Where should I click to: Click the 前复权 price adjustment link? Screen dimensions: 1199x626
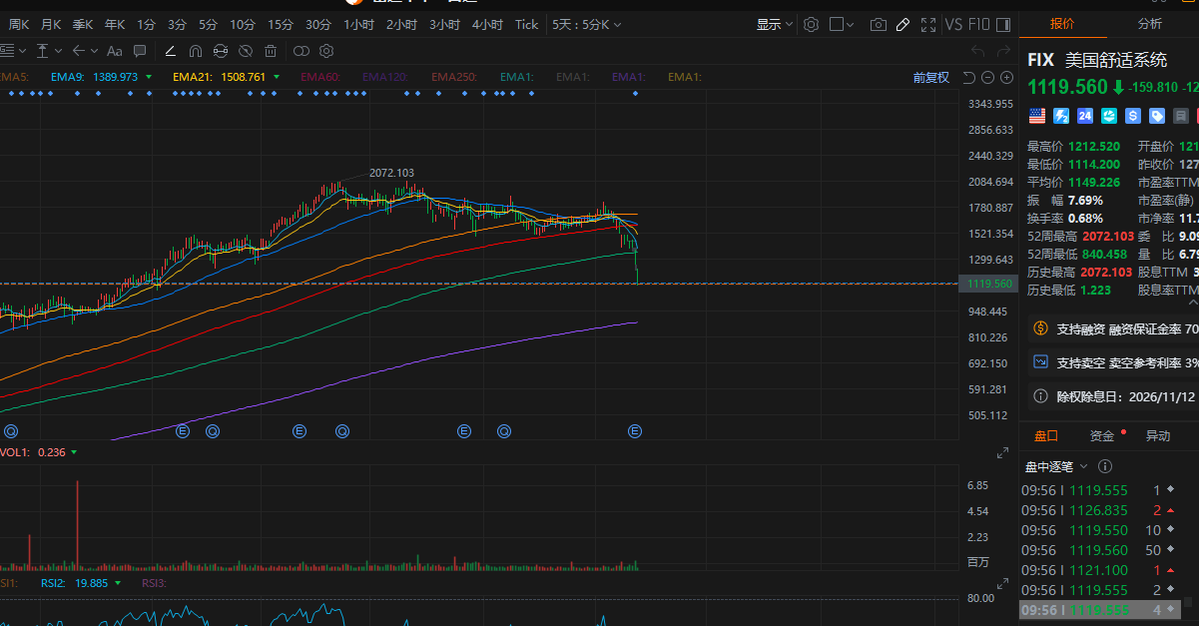(x=931, y=77)
